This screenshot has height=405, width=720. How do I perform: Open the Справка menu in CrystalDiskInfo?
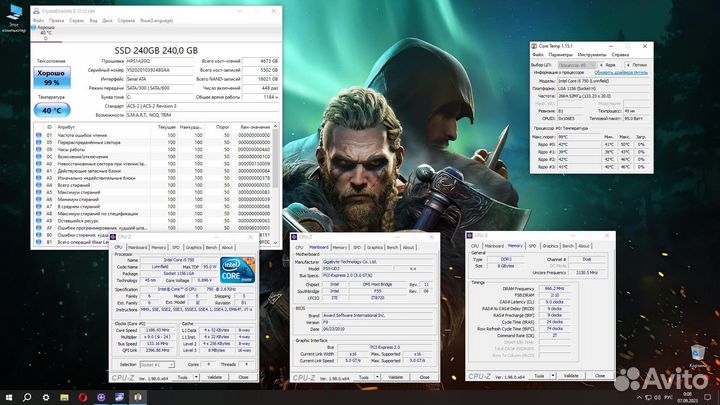point(126,21)
